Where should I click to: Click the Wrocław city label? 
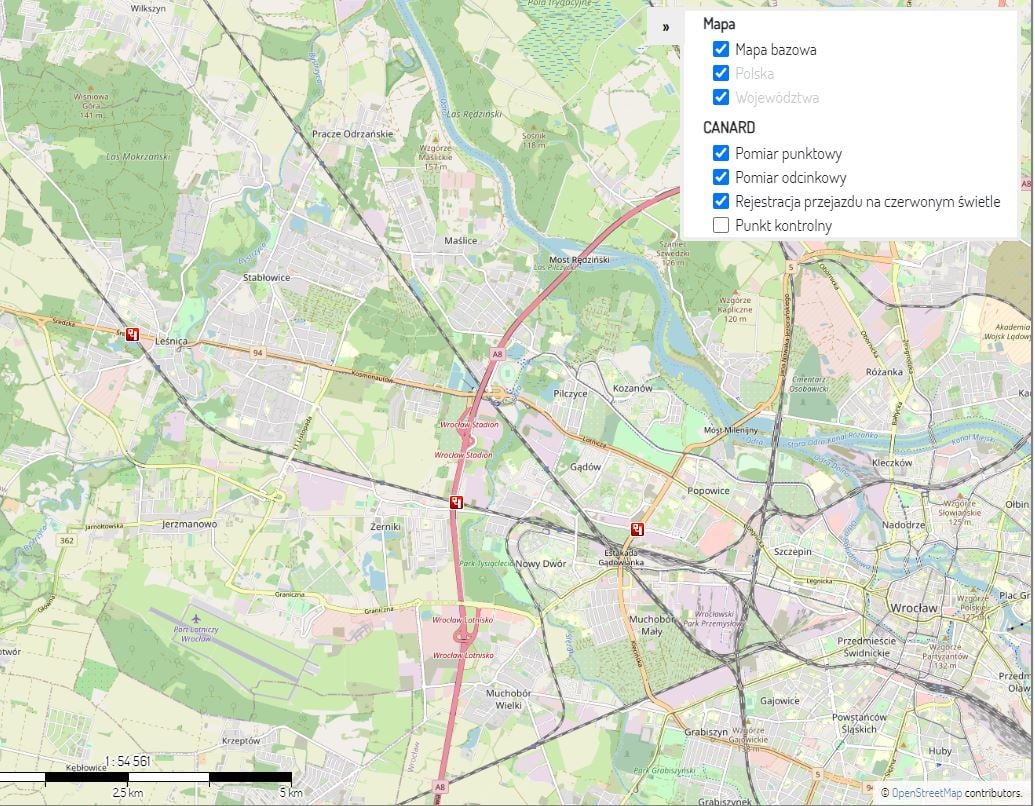tap(914, 607)
